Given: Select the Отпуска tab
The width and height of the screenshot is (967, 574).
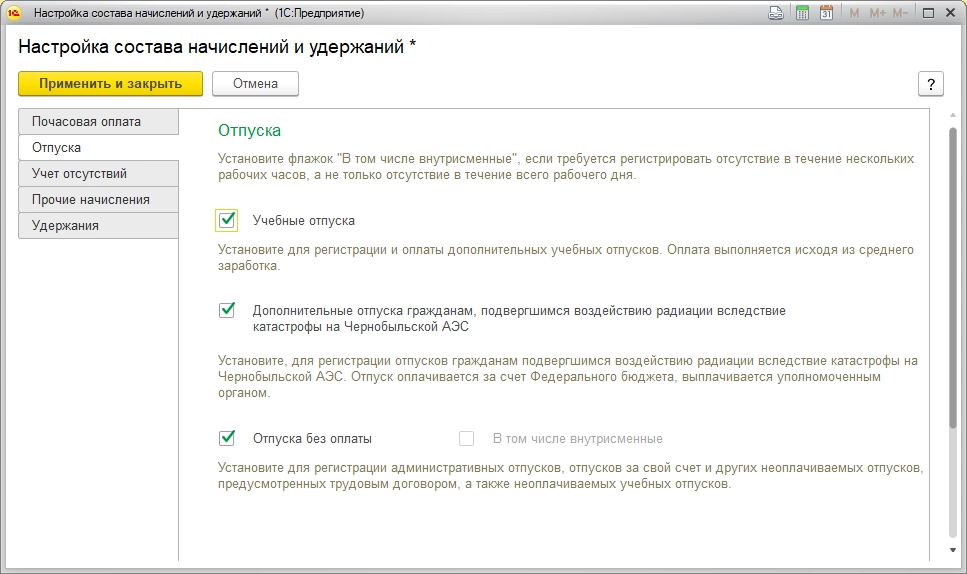Looking at the screenshot, I should (x=99, y=147).
